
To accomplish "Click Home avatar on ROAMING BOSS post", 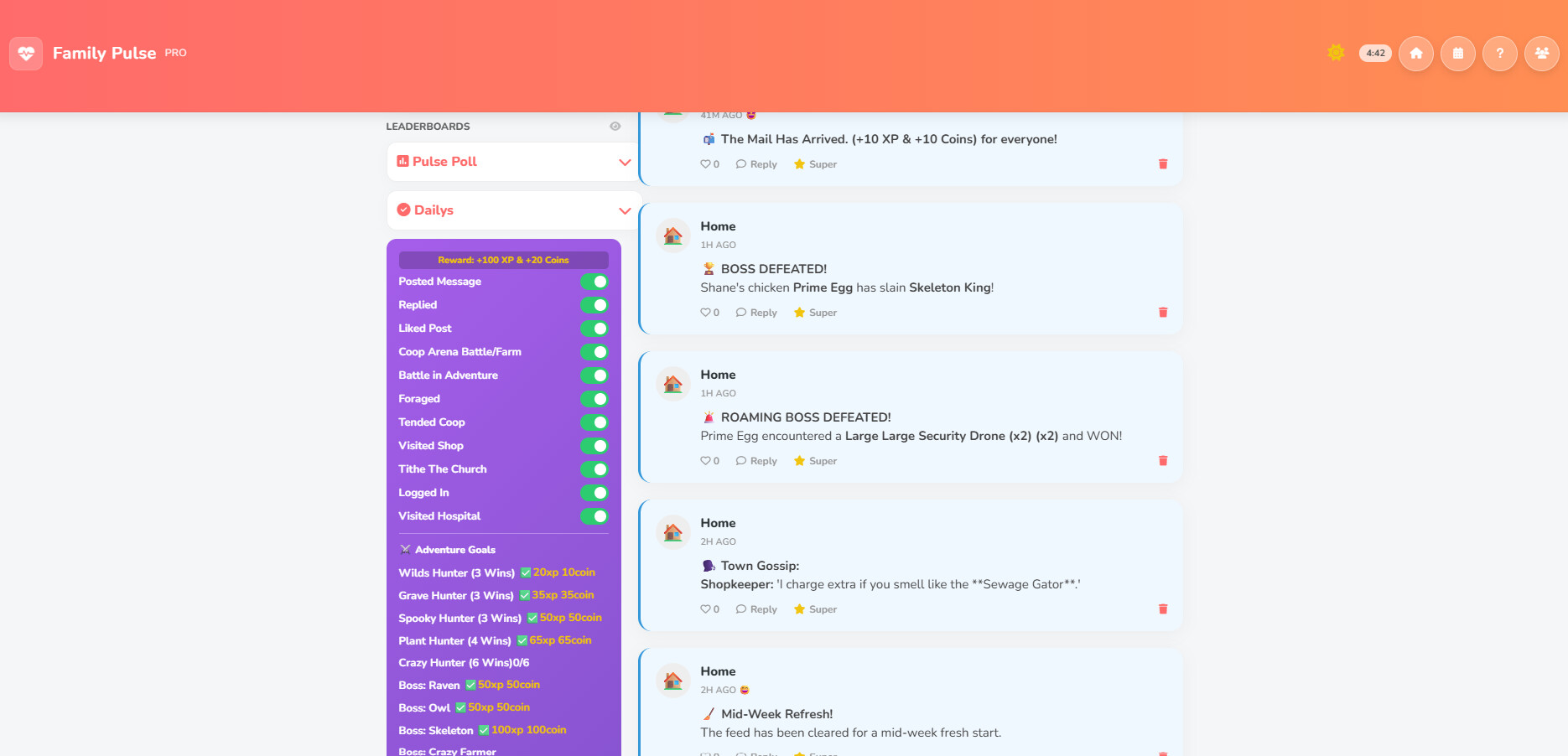I will coord(672,384).
